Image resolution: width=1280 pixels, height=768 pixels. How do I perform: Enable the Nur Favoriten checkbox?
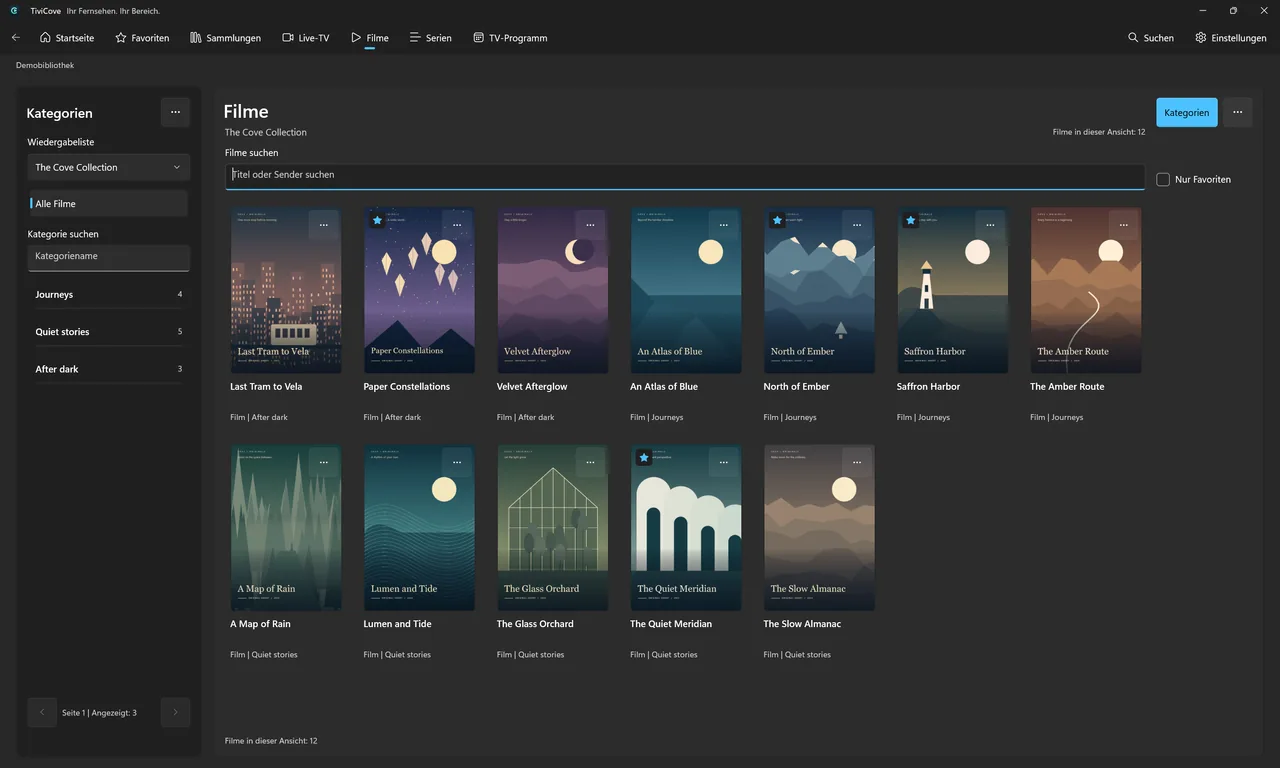click(1163, 179)
